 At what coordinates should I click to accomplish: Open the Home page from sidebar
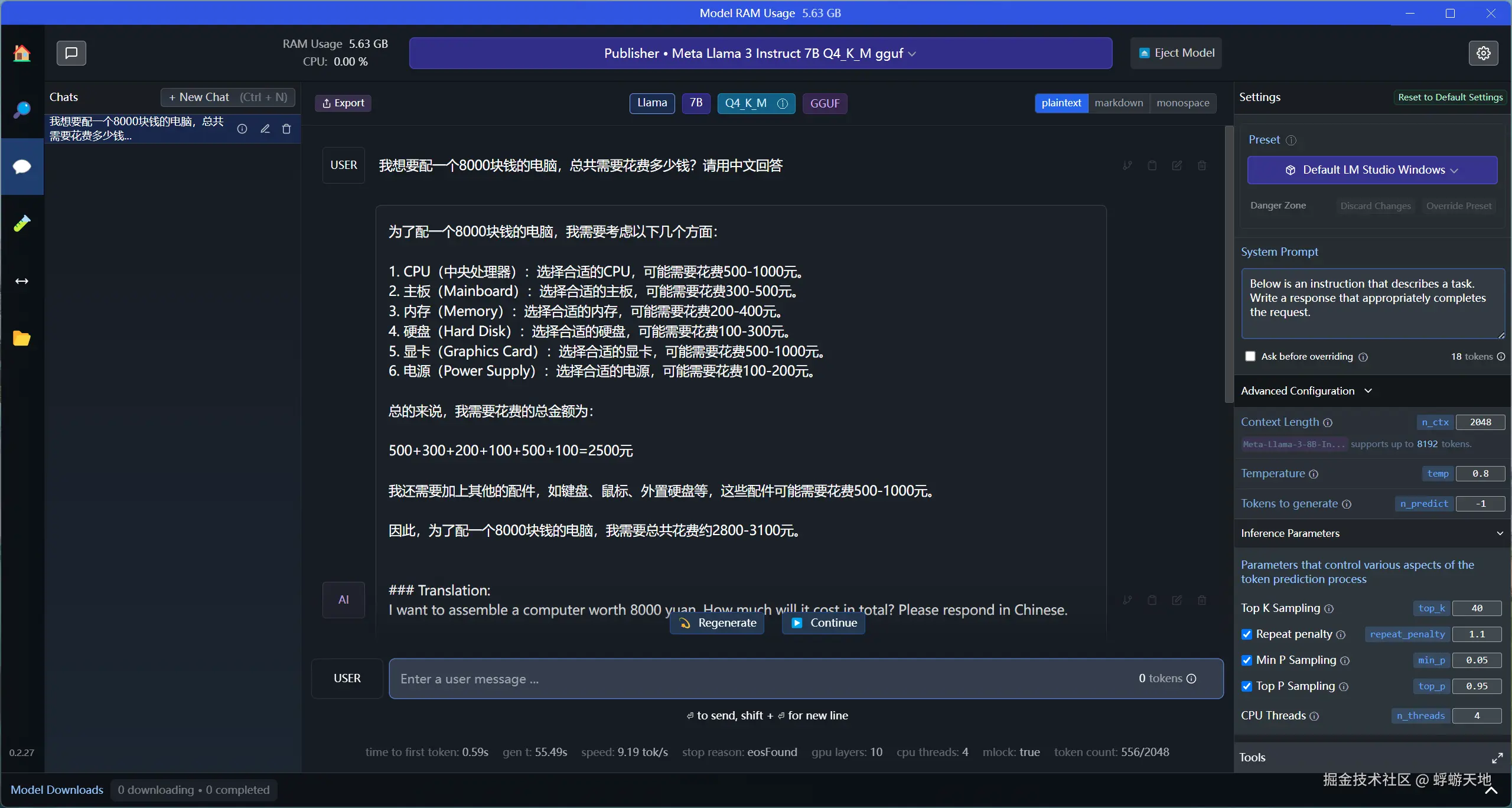pos(22,54)
